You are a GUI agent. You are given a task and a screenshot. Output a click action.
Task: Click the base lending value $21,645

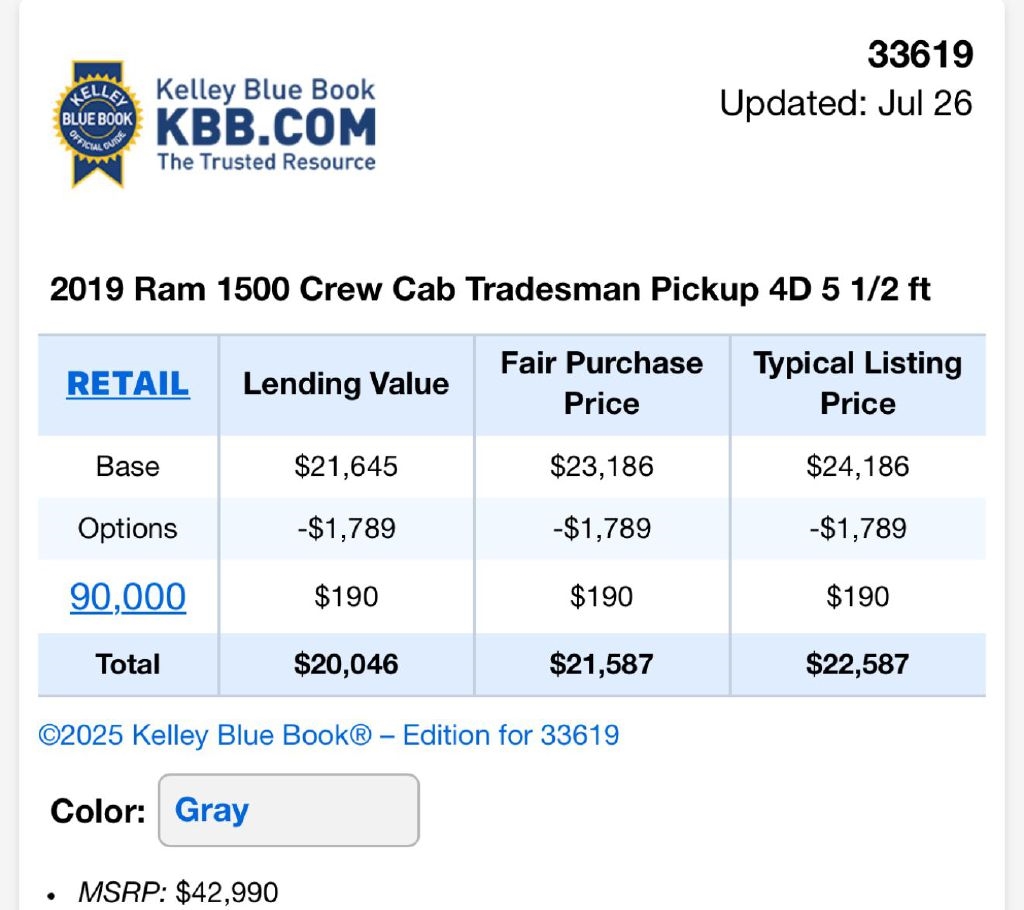coord(346,467)
